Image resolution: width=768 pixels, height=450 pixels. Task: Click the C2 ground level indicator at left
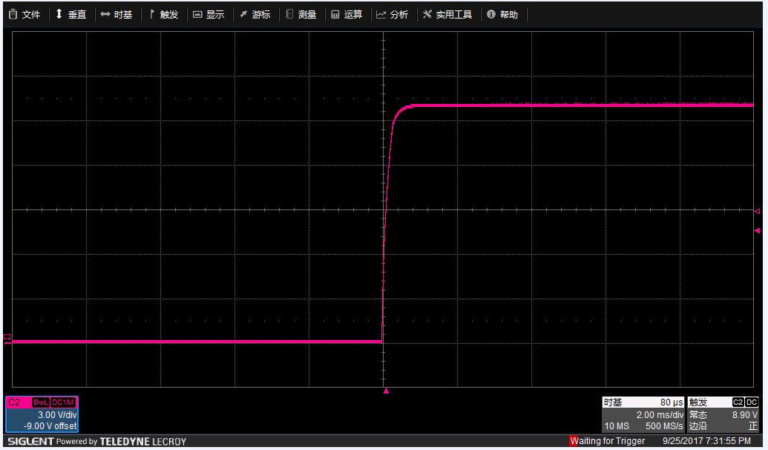coord(9,340)
